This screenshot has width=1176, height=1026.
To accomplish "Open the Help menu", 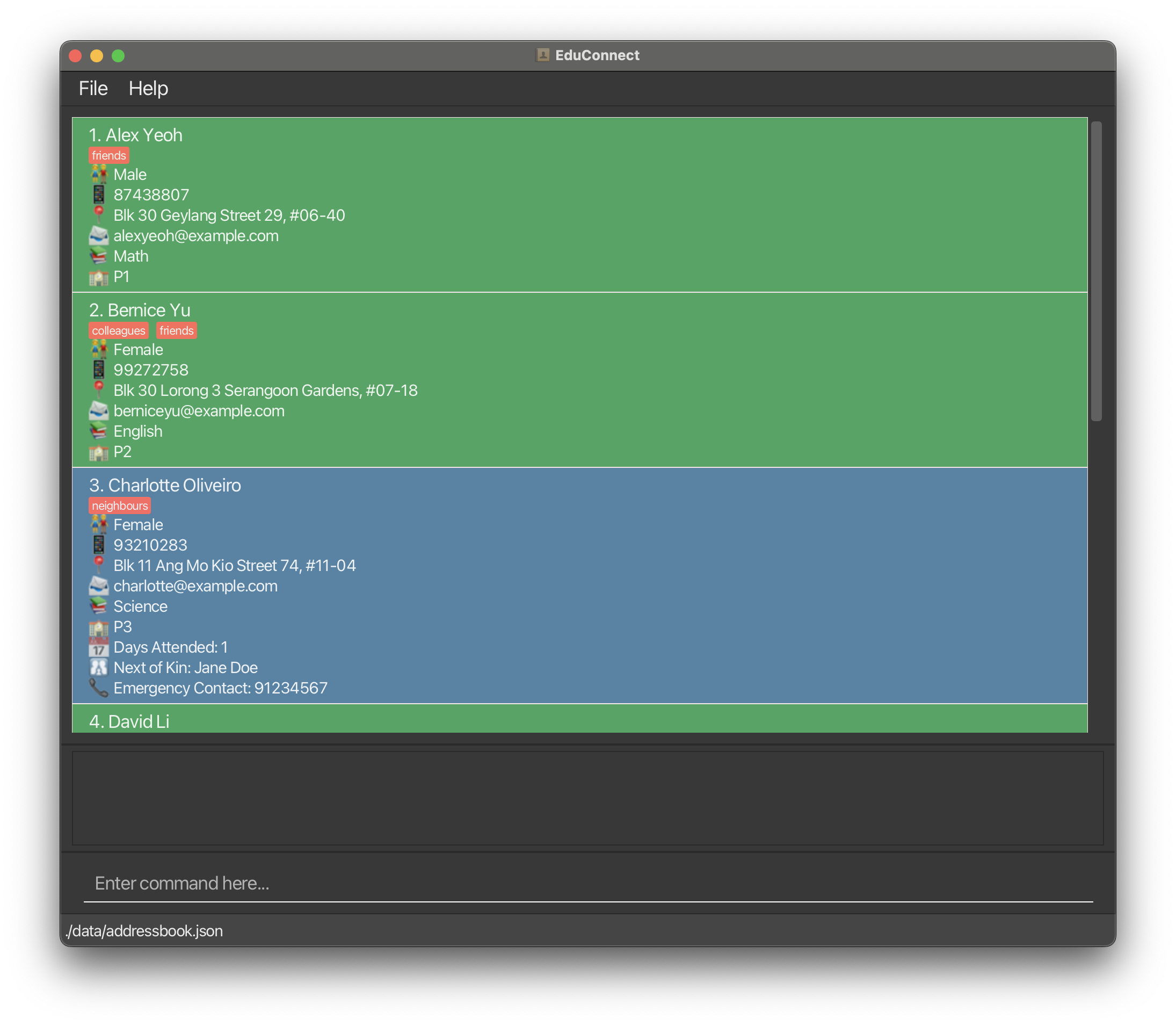I will pos(148,88).
